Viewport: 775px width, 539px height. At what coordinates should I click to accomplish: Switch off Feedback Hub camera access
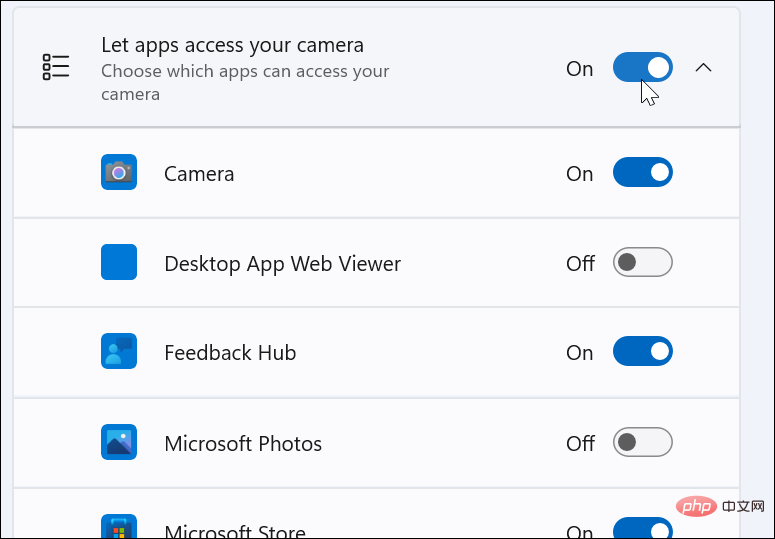(643, 351)
